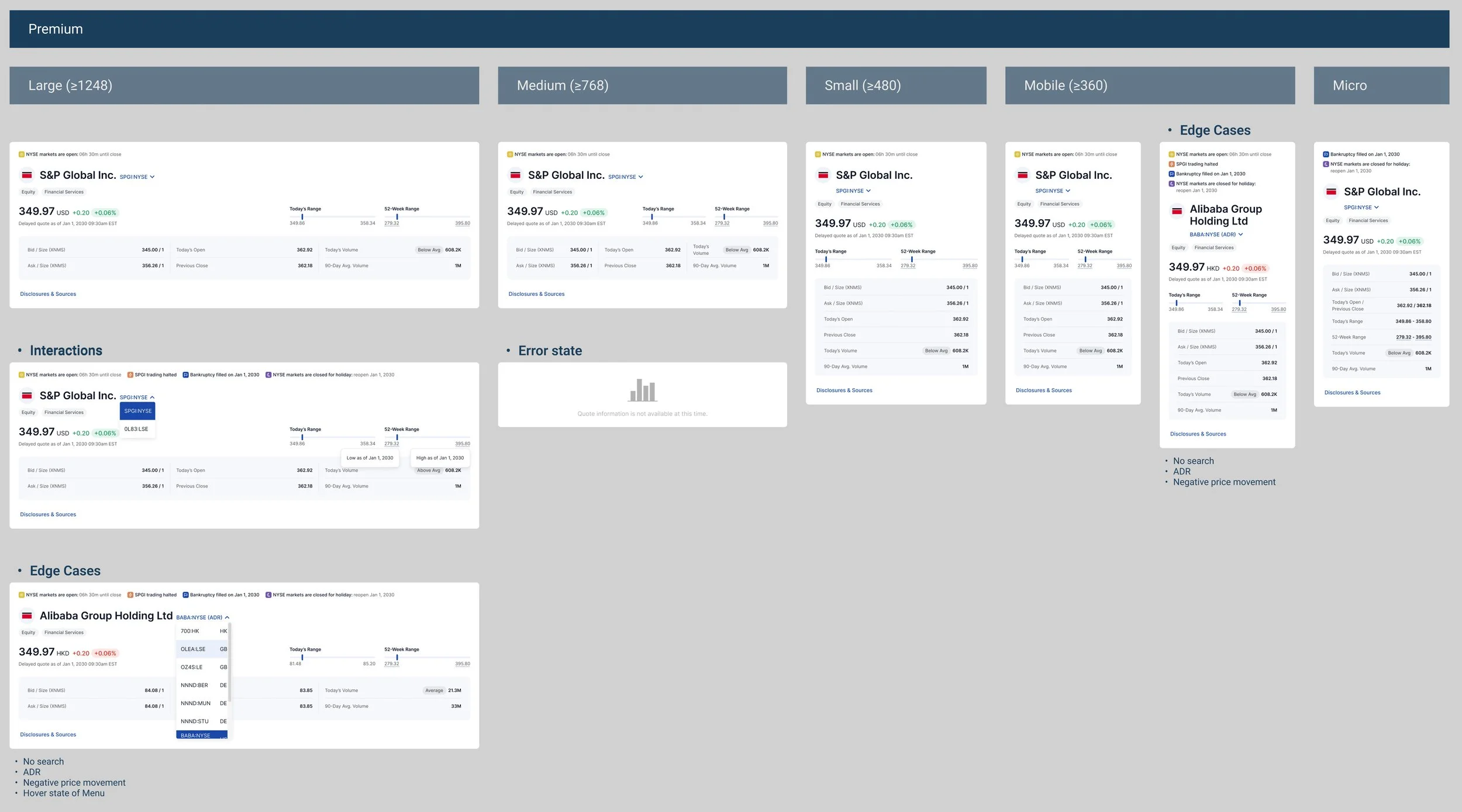Click the Today's Range slider marker on Large card

pos(304,216)
